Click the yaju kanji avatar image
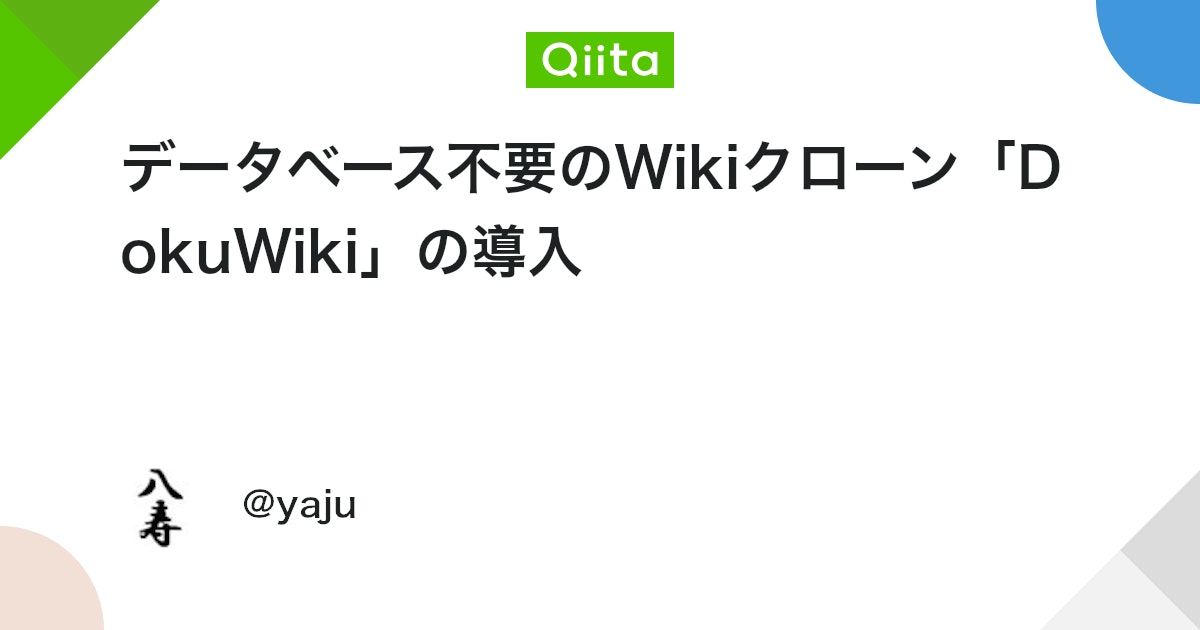 (159, 507)
